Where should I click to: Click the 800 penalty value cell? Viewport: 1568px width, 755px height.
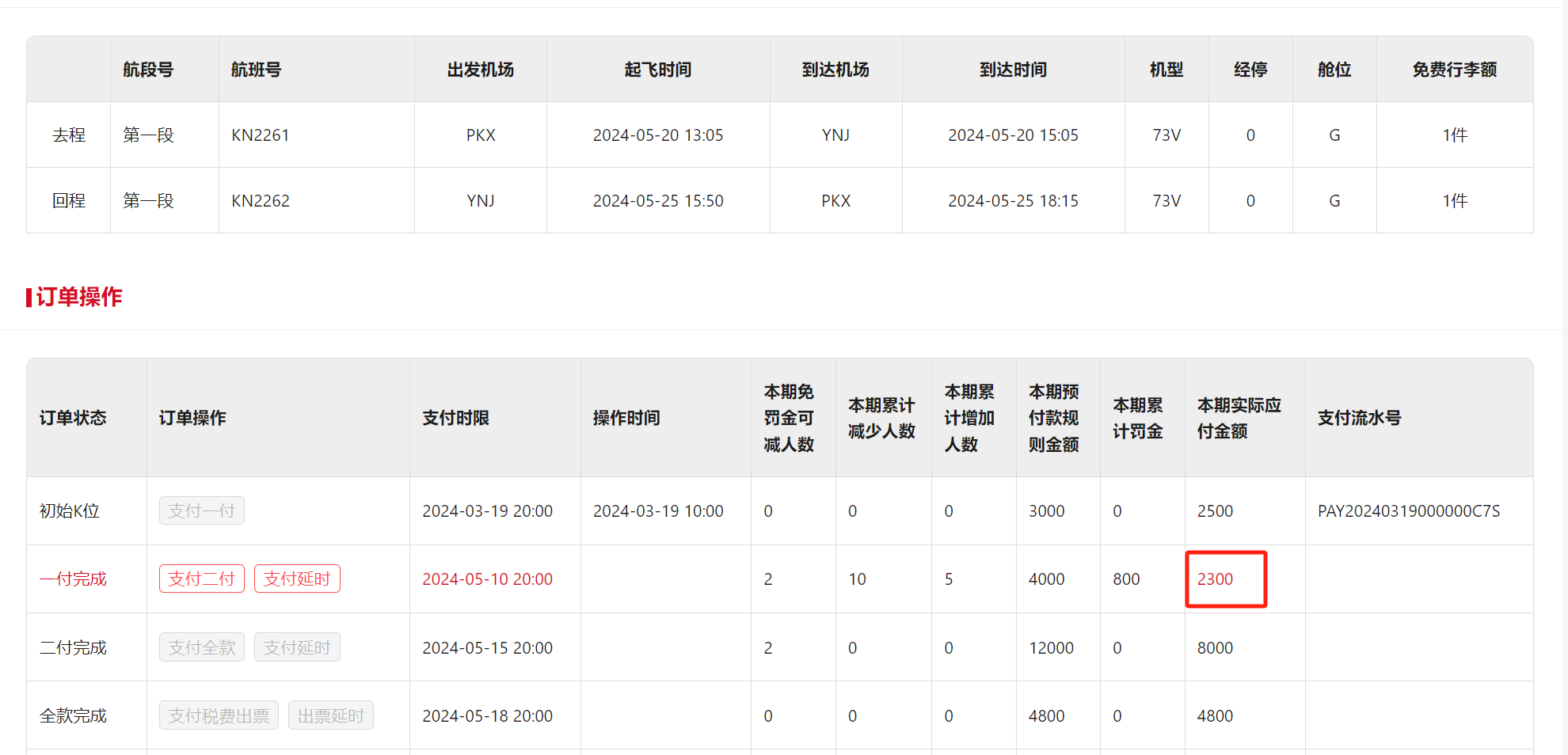pos(1126,579)
